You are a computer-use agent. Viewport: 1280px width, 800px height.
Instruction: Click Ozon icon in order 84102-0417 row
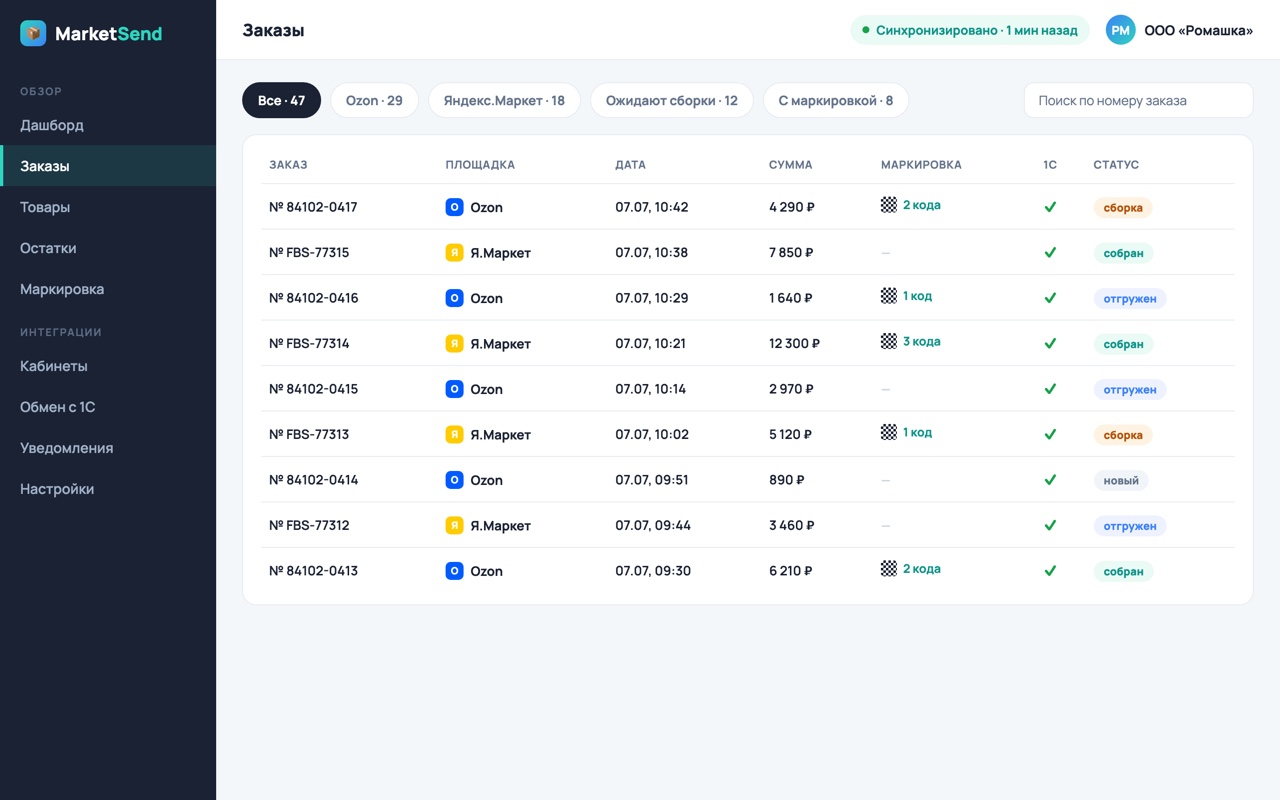[454, 207]
